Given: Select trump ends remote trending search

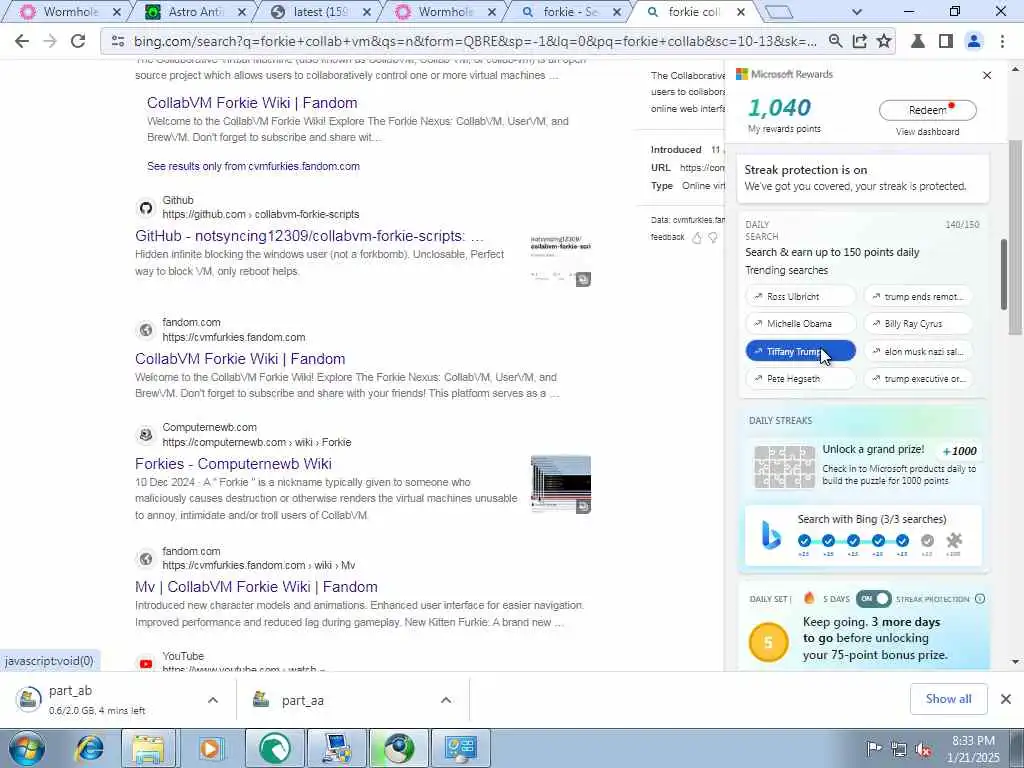Looking at the screenshot, I should click(x=918, y=296).
